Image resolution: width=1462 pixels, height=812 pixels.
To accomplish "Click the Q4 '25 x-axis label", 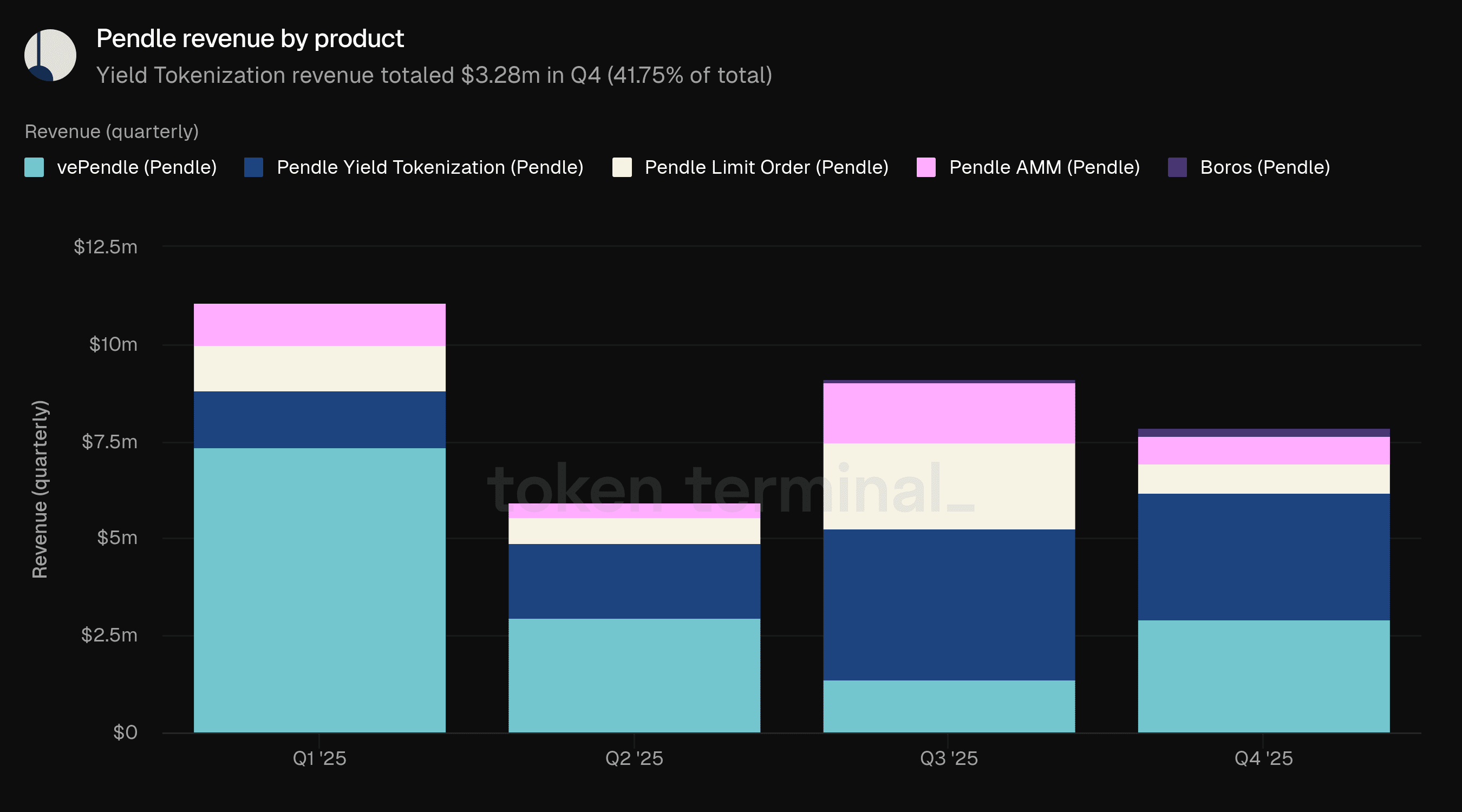I will coord(1263,758).
